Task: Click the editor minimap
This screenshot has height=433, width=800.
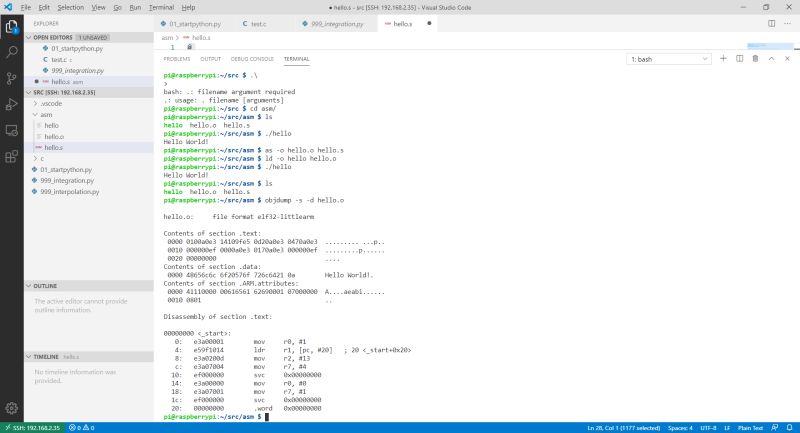Action: (770, 46)
